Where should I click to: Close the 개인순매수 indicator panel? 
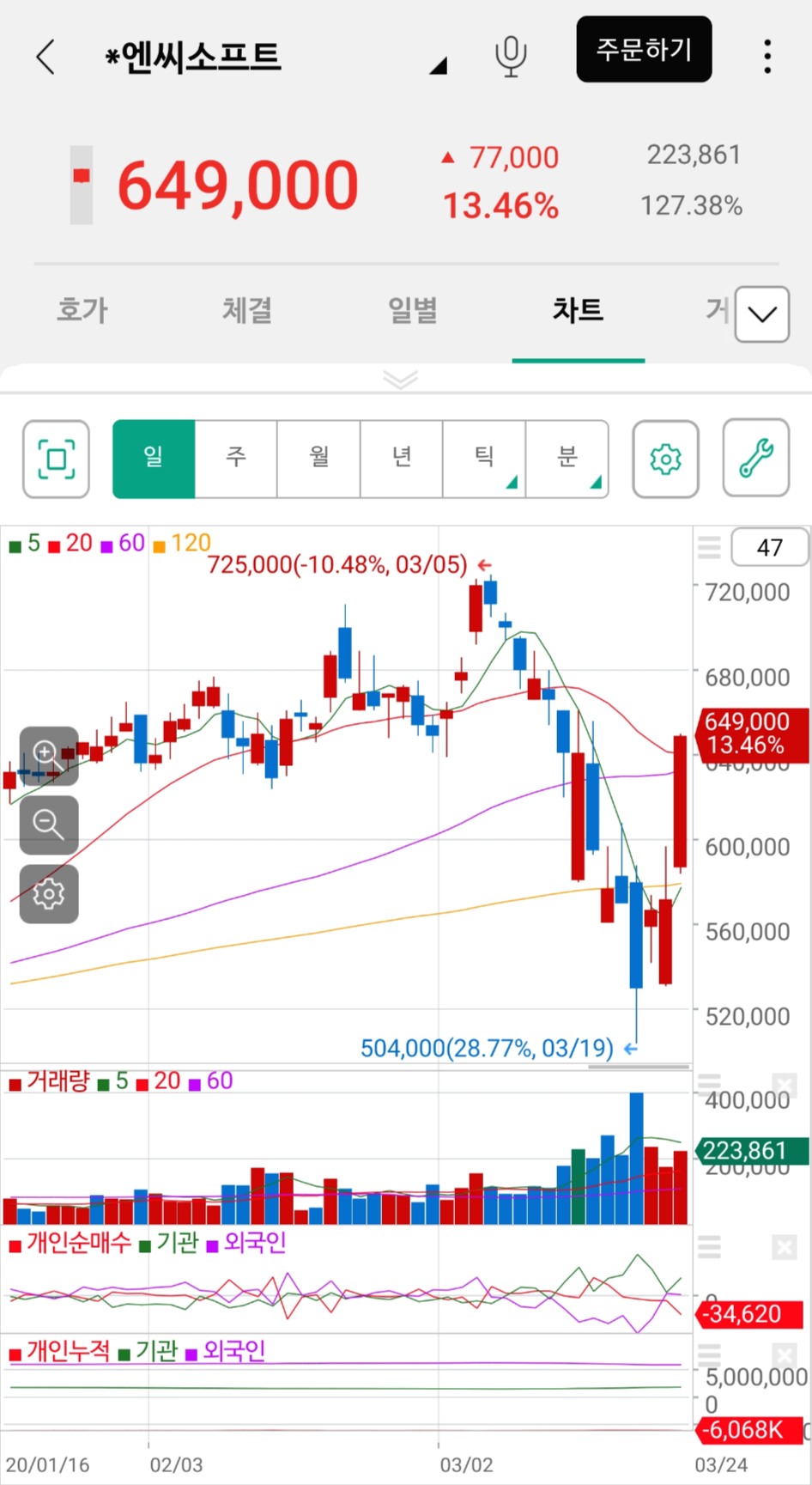[785, 1247]
